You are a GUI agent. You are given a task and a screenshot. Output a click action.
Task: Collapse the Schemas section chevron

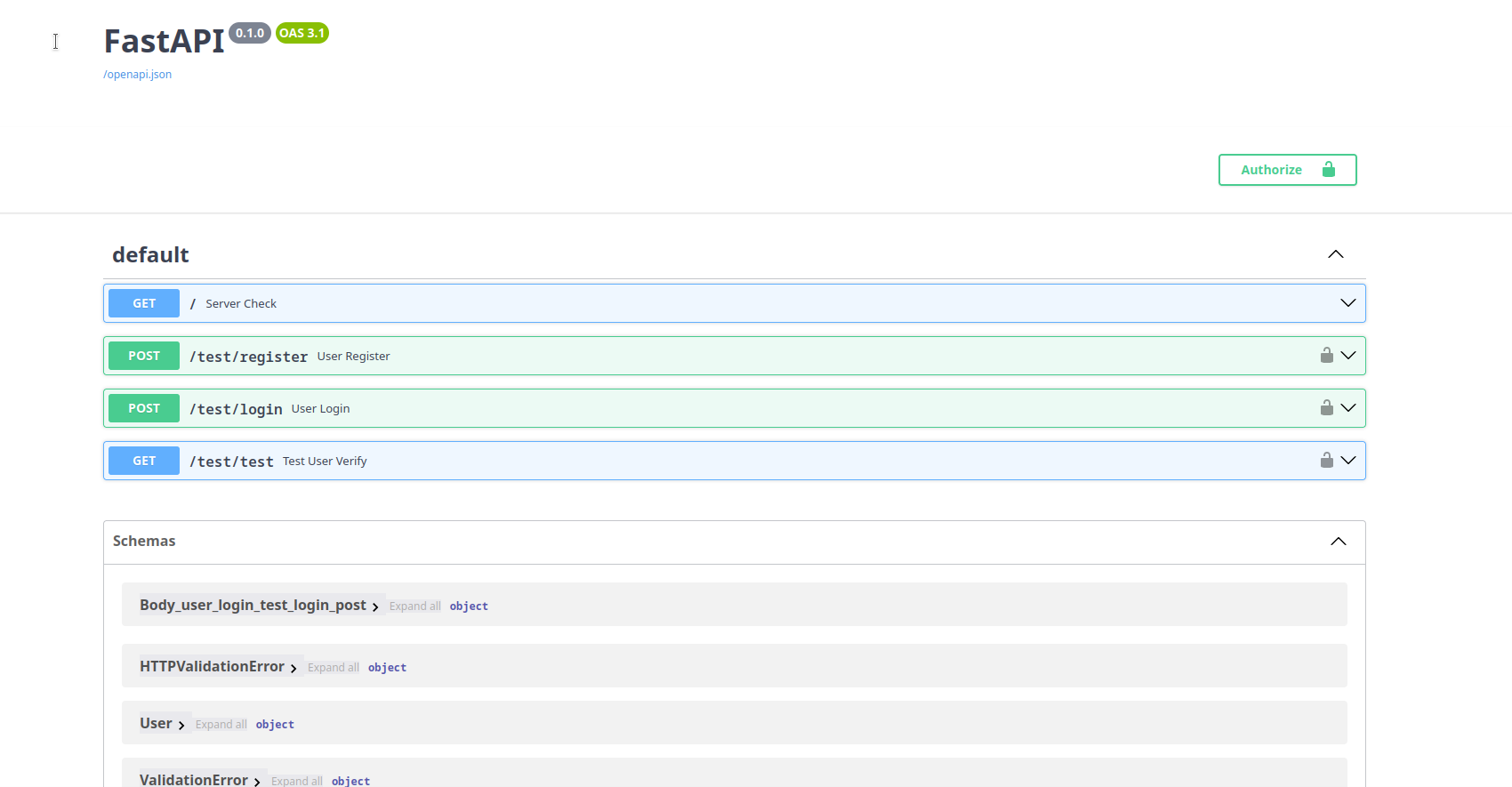[x=1339, y=542]
